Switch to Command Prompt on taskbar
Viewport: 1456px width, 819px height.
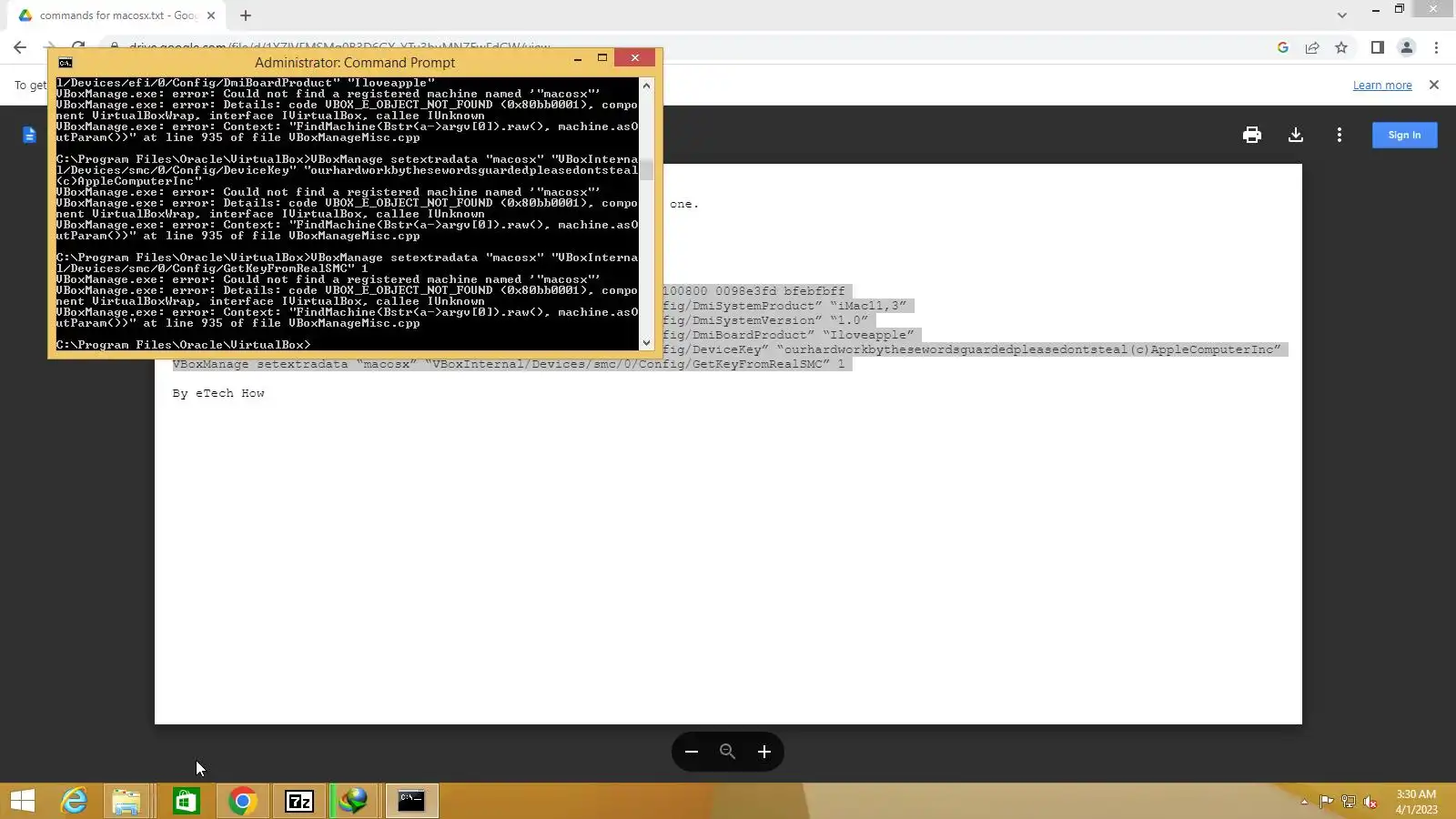[x=411, y=801]
